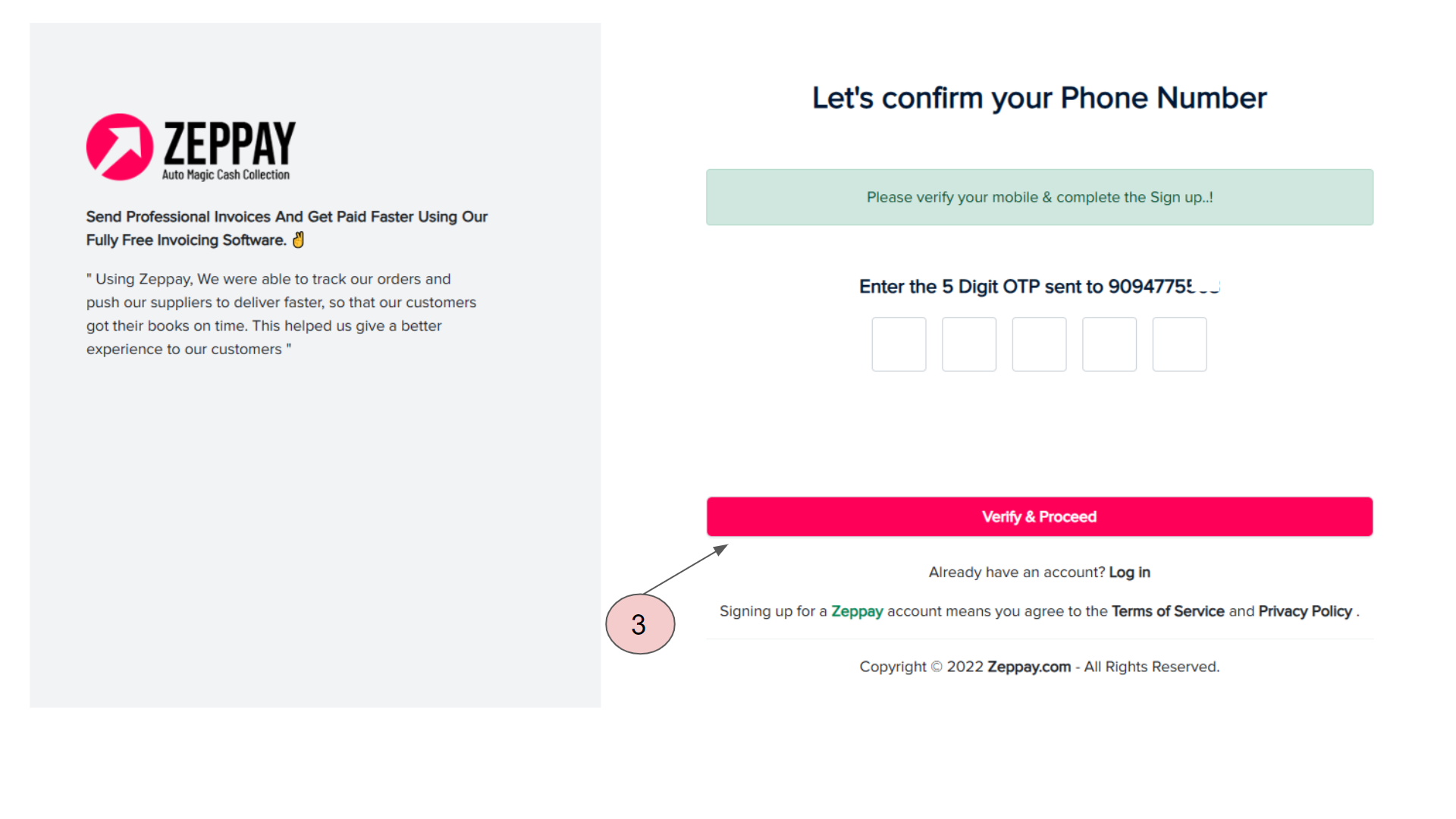Visit the Zeppay.com footer link
Screen dimensions: 1456x819
click(x=1028, y=667)
